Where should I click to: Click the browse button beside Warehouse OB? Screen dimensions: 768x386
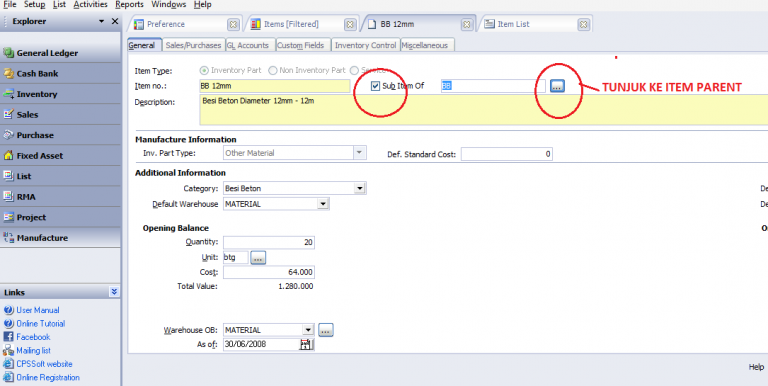pyautogui.click(x=326, y=330)
